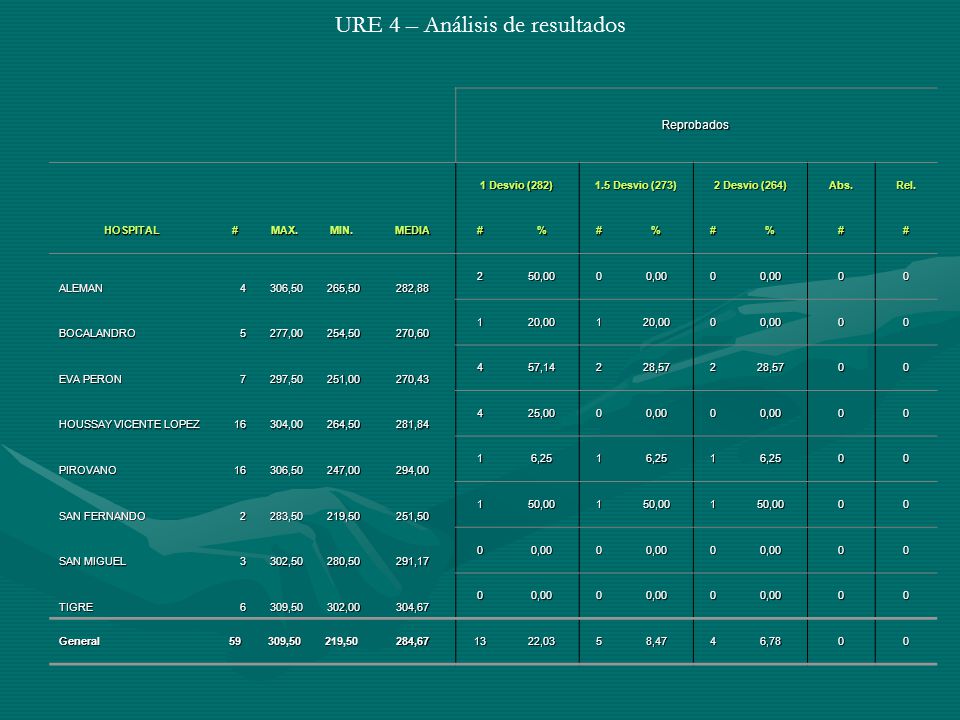960x720 pixels.
Task: Select the 'SAN MIGUEL' hospital row label
Action: pos(92,561)
